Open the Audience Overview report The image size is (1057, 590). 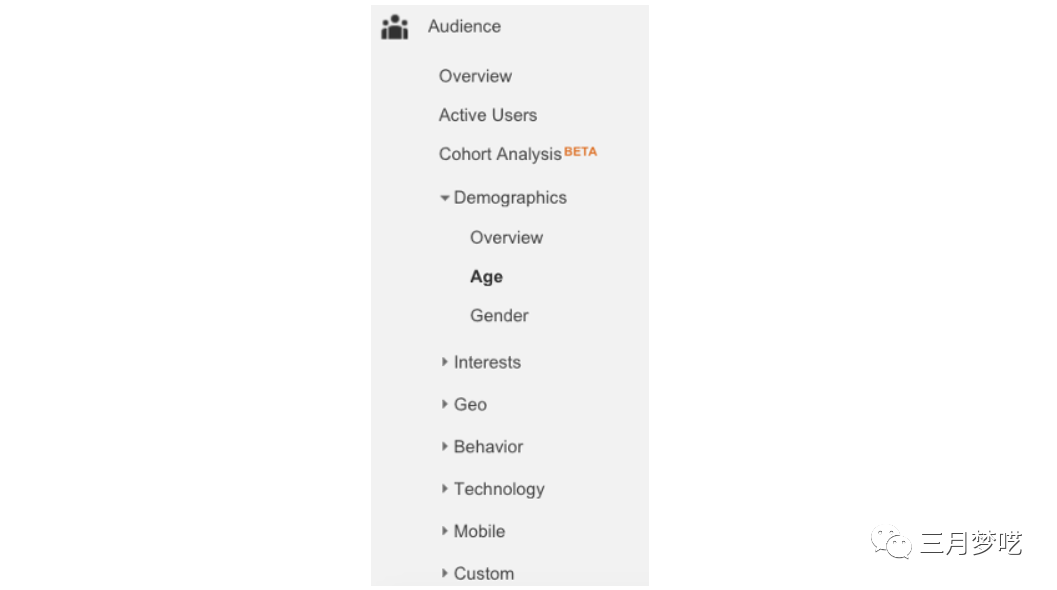coord(475,76)
